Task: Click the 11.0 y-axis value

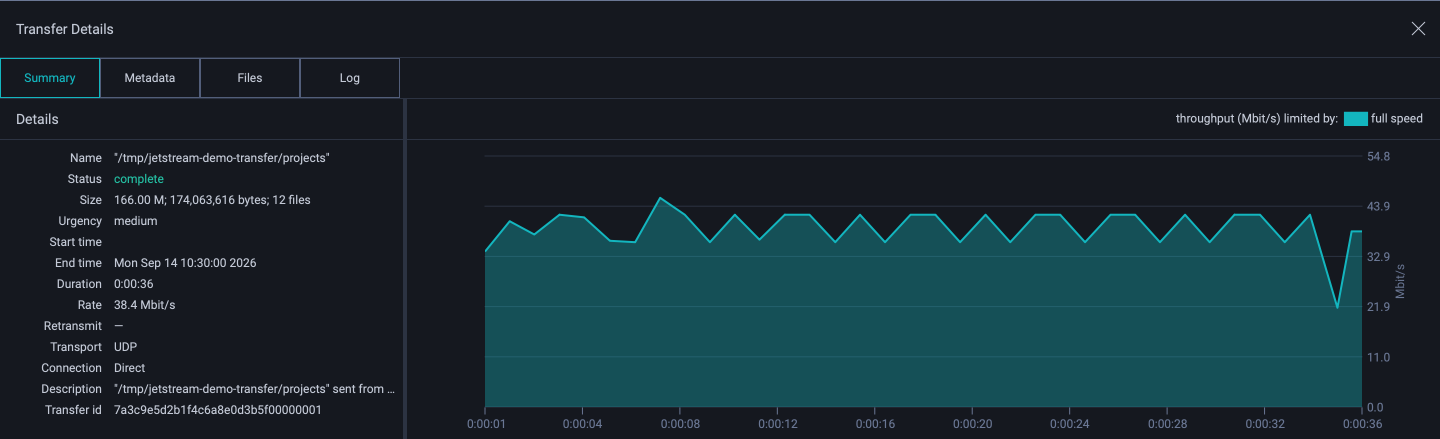Action: click(x=1379, y=357)
